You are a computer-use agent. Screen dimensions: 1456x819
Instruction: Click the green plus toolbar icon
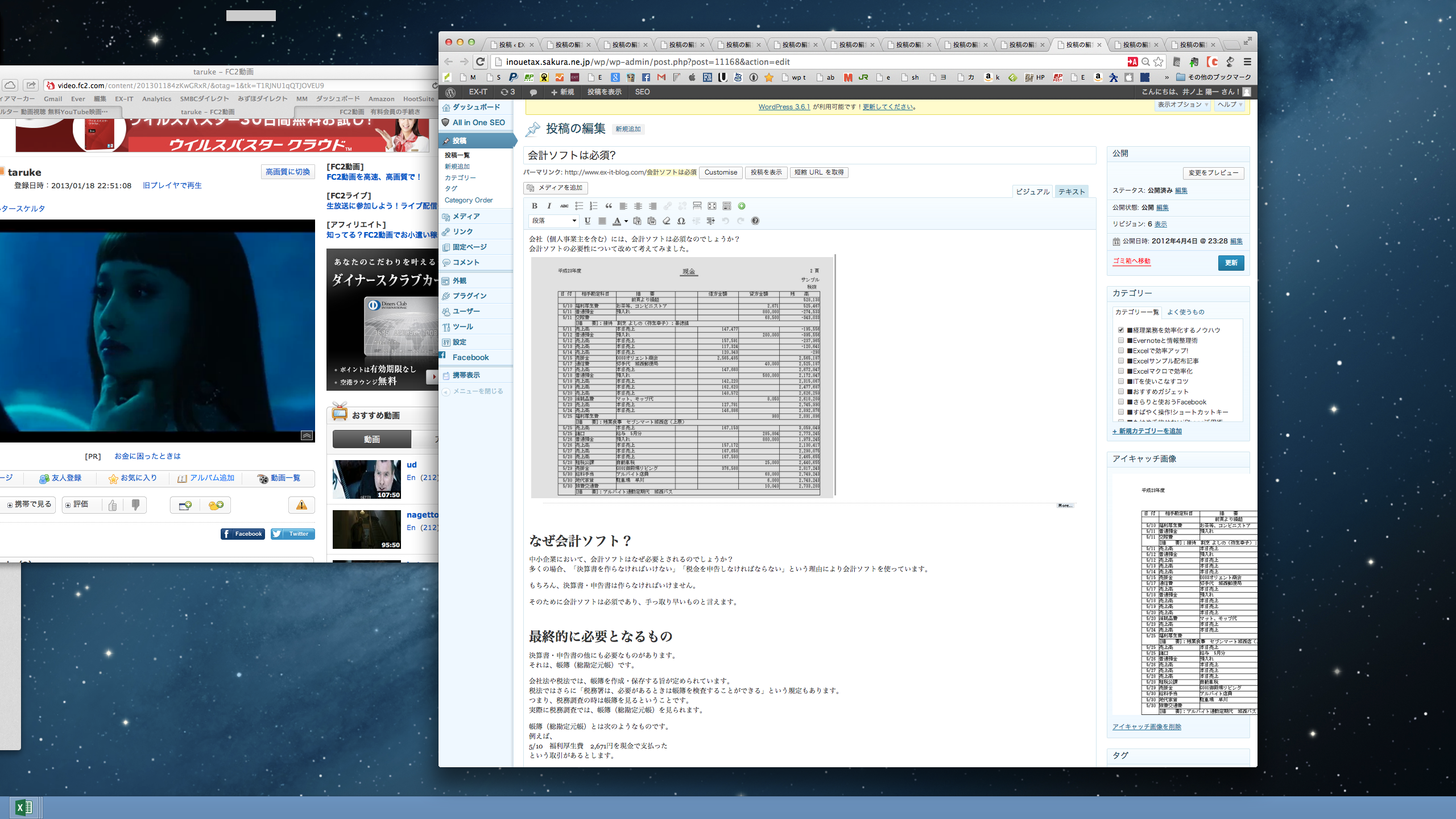click(741, 206)
